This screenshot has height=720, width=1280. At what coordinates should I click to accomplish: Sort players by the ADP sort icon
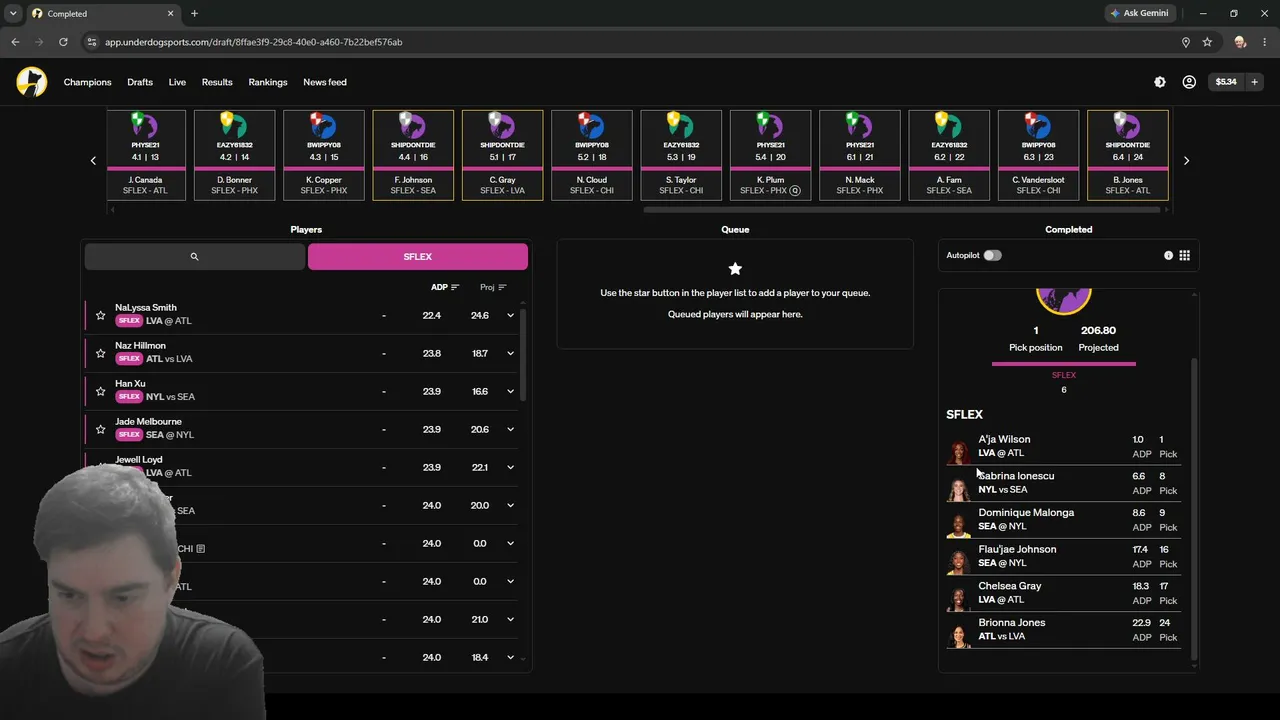coord(455,287)
